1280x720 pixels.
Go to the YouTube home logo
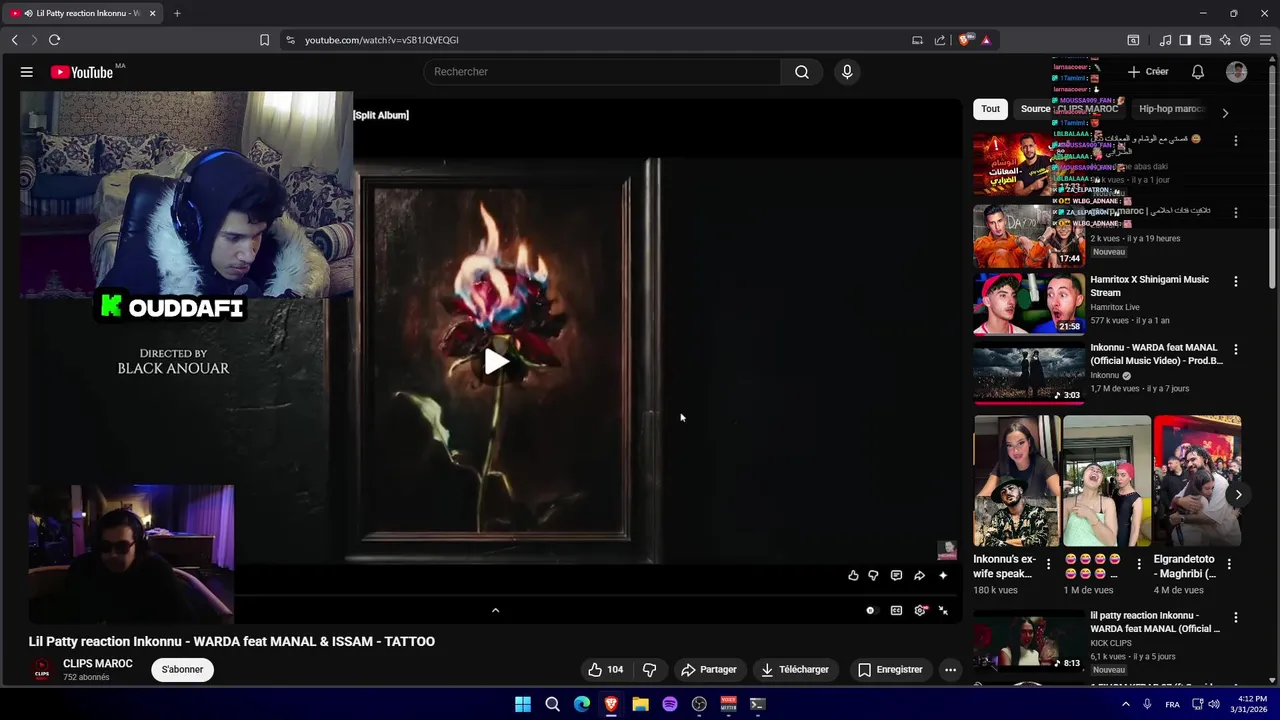(x=82, y=72)
